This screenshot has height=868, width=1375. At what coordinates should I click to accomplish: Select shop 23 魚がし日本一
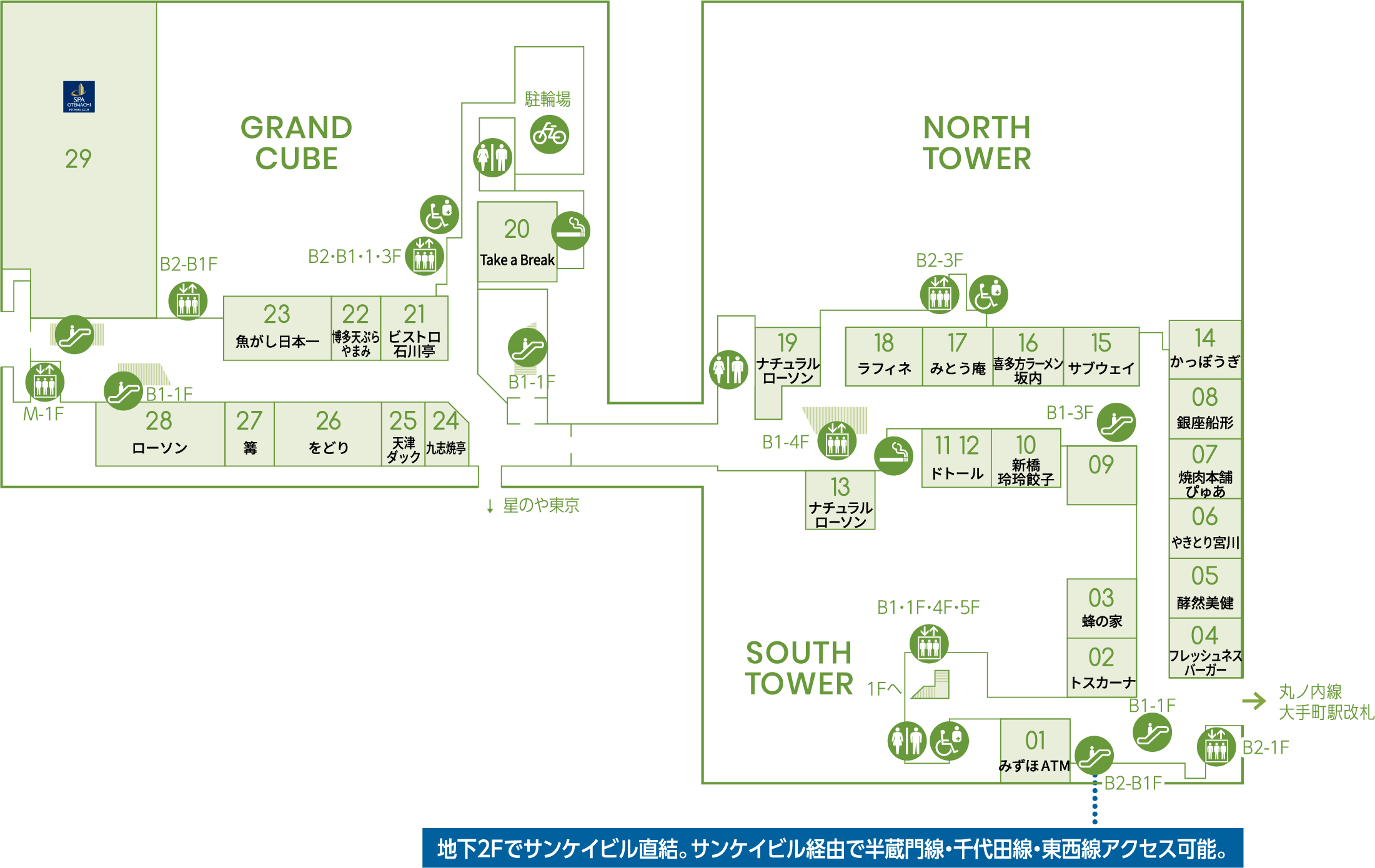277,328
